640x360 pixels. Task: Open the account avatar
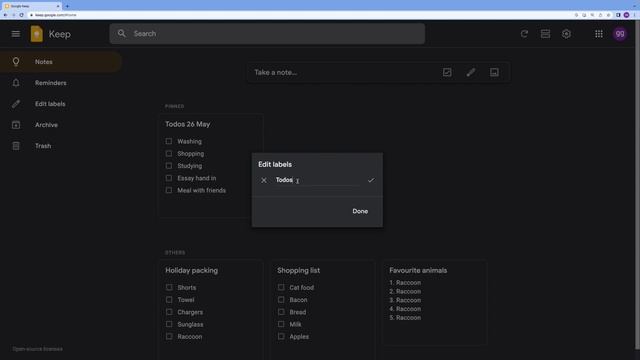coord(620,34)
